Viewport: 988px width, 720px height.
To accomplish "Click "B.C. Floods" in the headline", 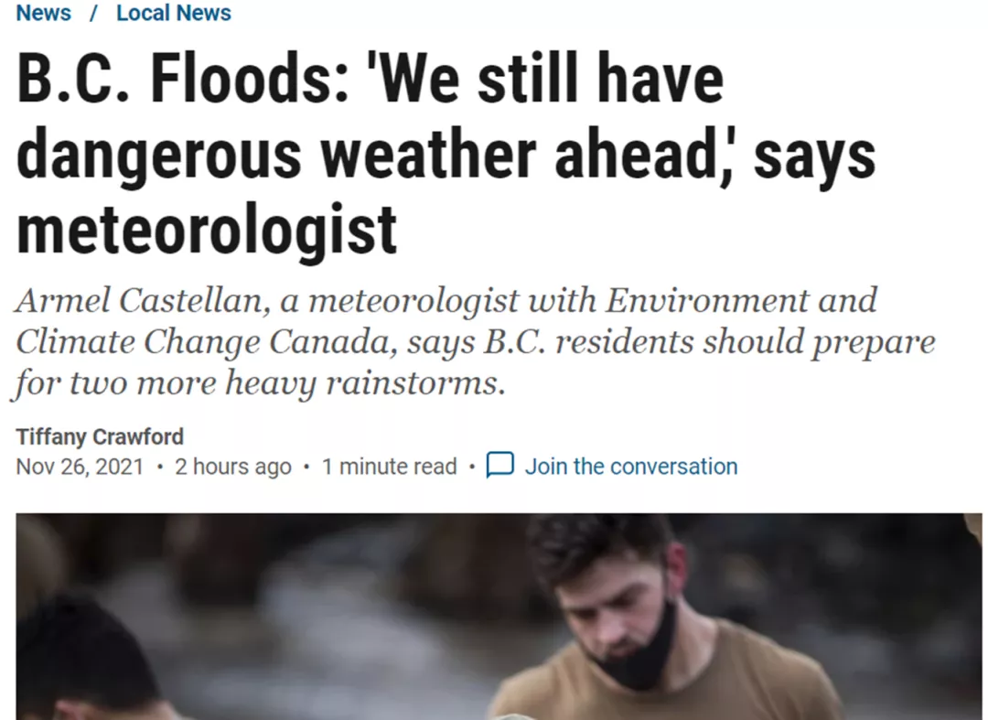I will coord(172,81).
